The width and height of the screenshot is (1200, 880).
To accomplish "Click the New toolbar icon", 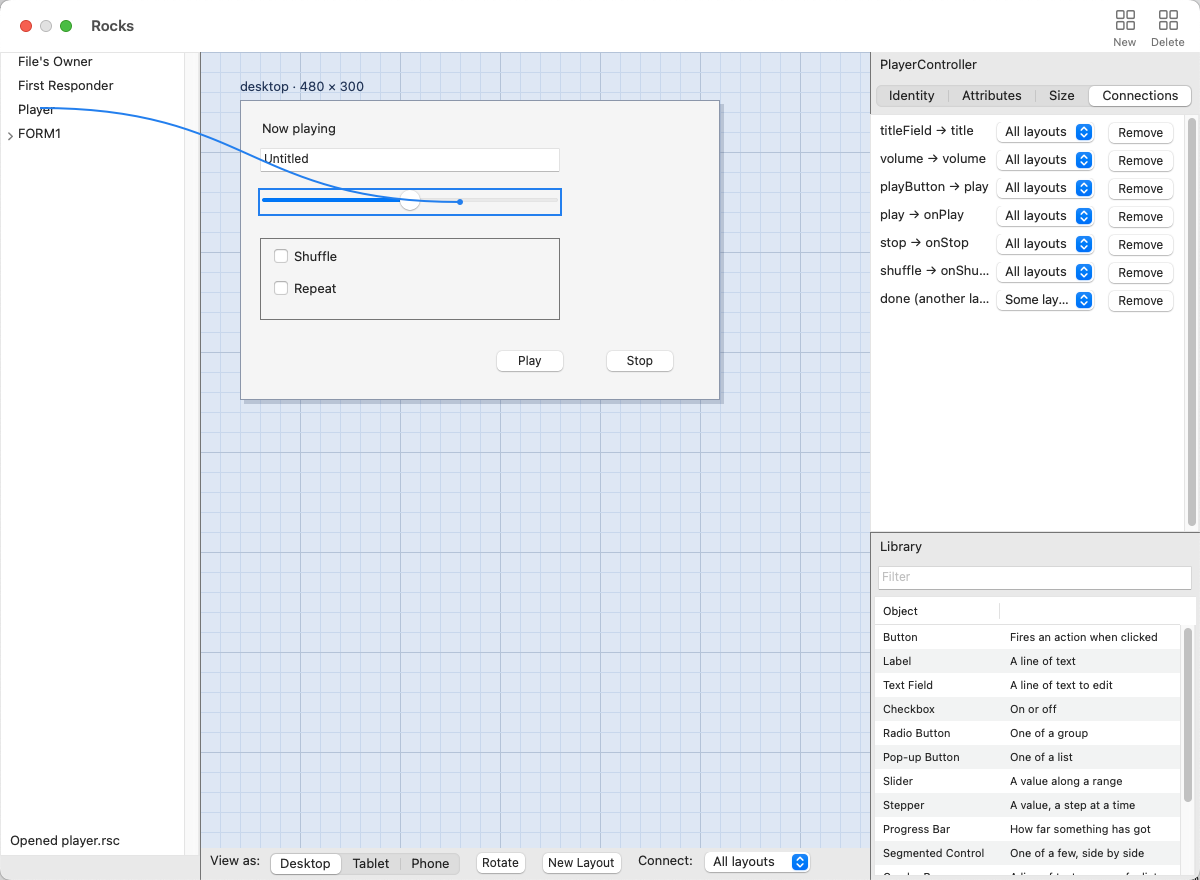I will [1125, 27].
